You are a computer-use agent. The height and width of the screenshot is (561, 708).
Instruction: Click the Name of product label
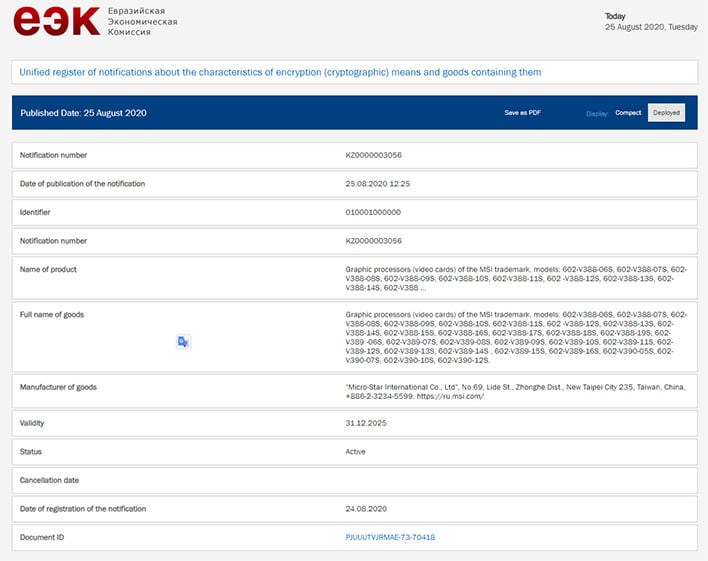[x=48, y=269]
